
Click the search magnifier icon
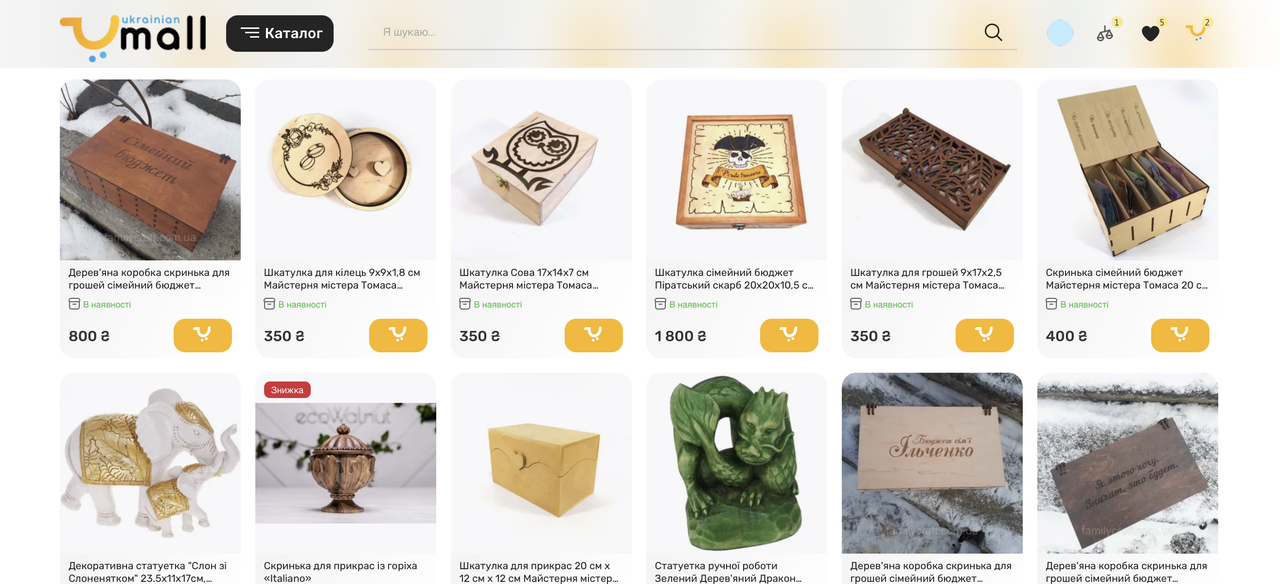pos(993,32)
